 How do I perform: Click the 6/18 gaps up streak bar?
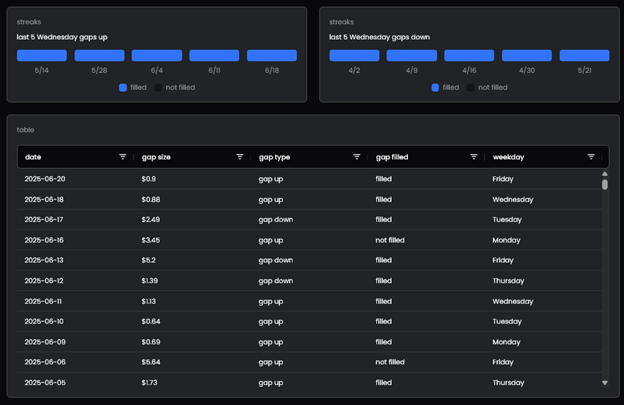pos(272,56)
